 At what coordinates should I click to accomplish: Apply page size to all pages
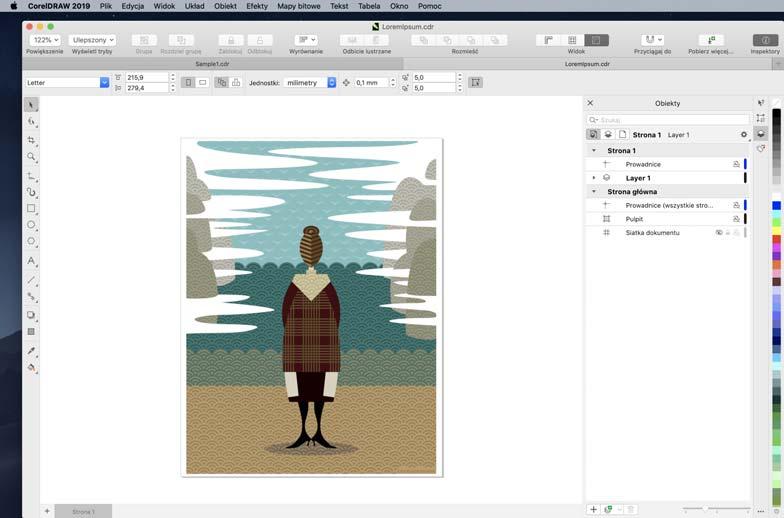click(222, 82)
